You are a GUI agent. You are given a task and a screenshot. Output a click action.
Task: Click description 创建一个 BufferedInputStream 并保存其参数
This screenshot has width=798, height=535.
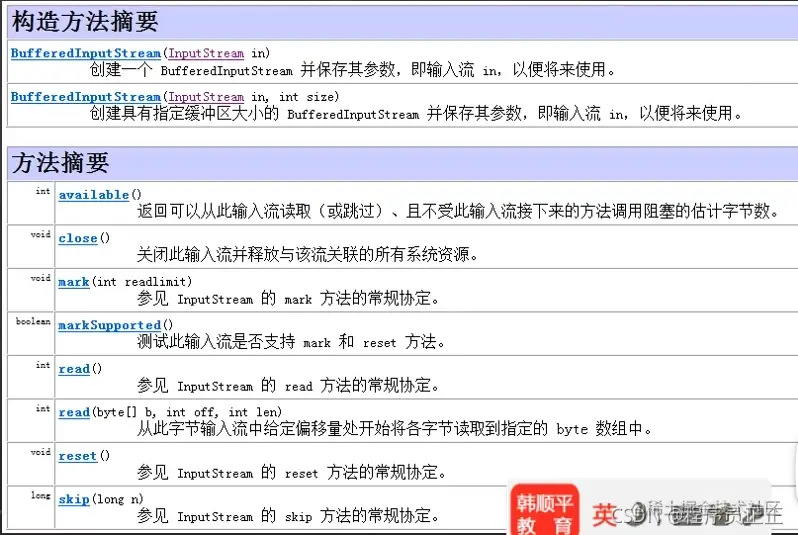point(353,69)
